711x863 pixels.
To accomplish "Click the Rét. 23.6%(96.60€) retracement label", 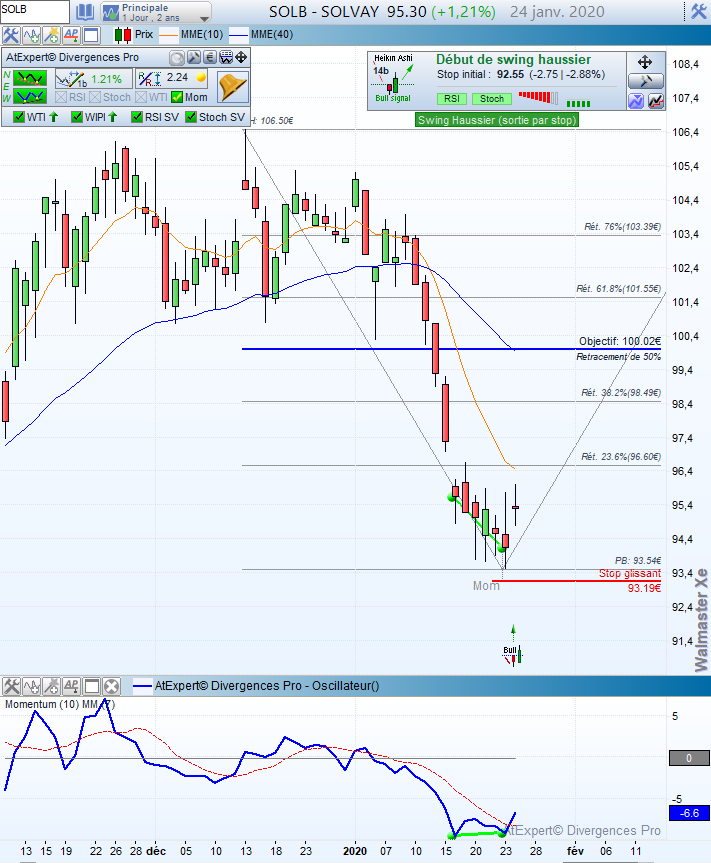I will click(x=621, y=456).
